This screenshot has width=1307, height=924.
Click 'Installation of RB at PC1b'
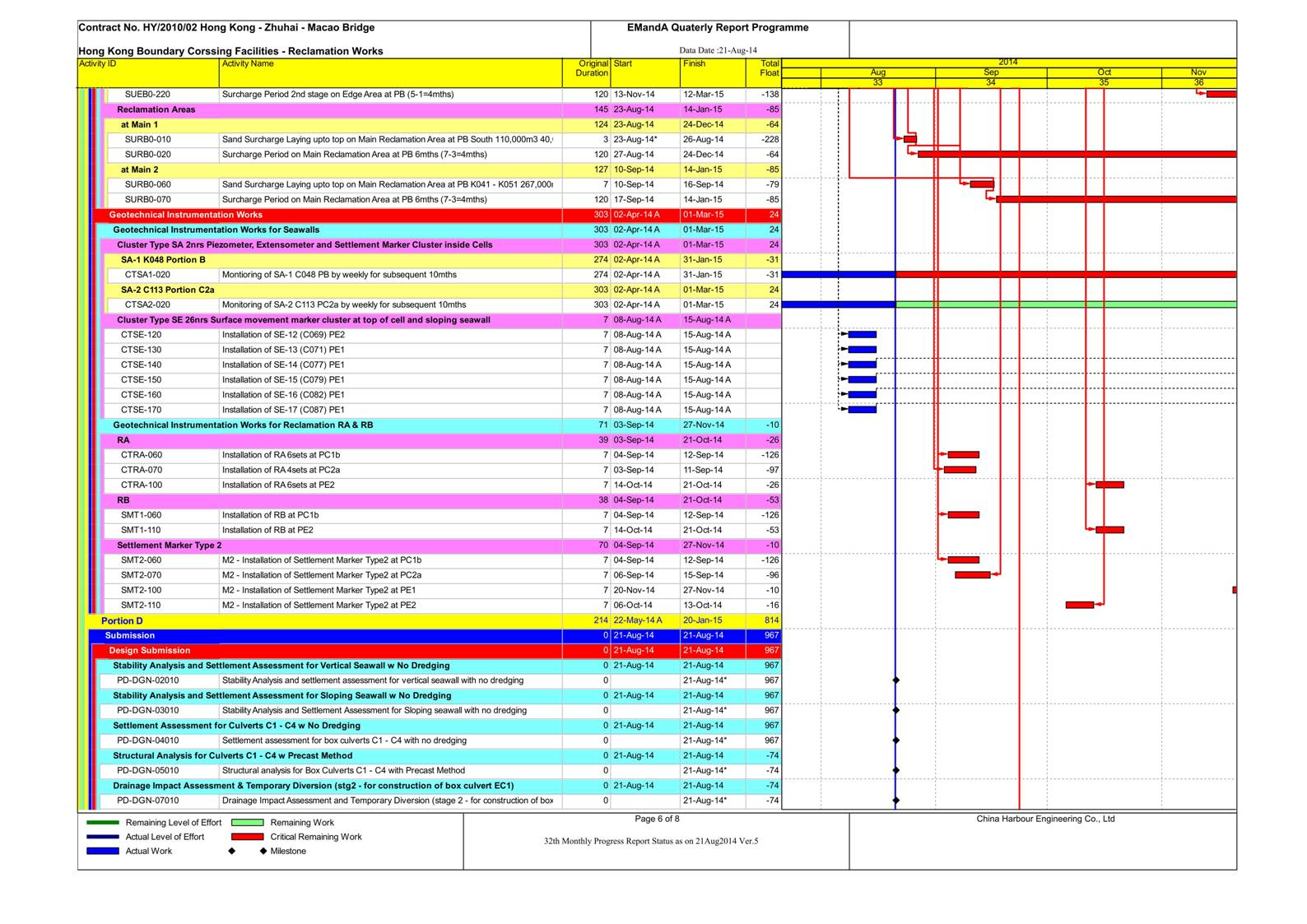(270, 515)
